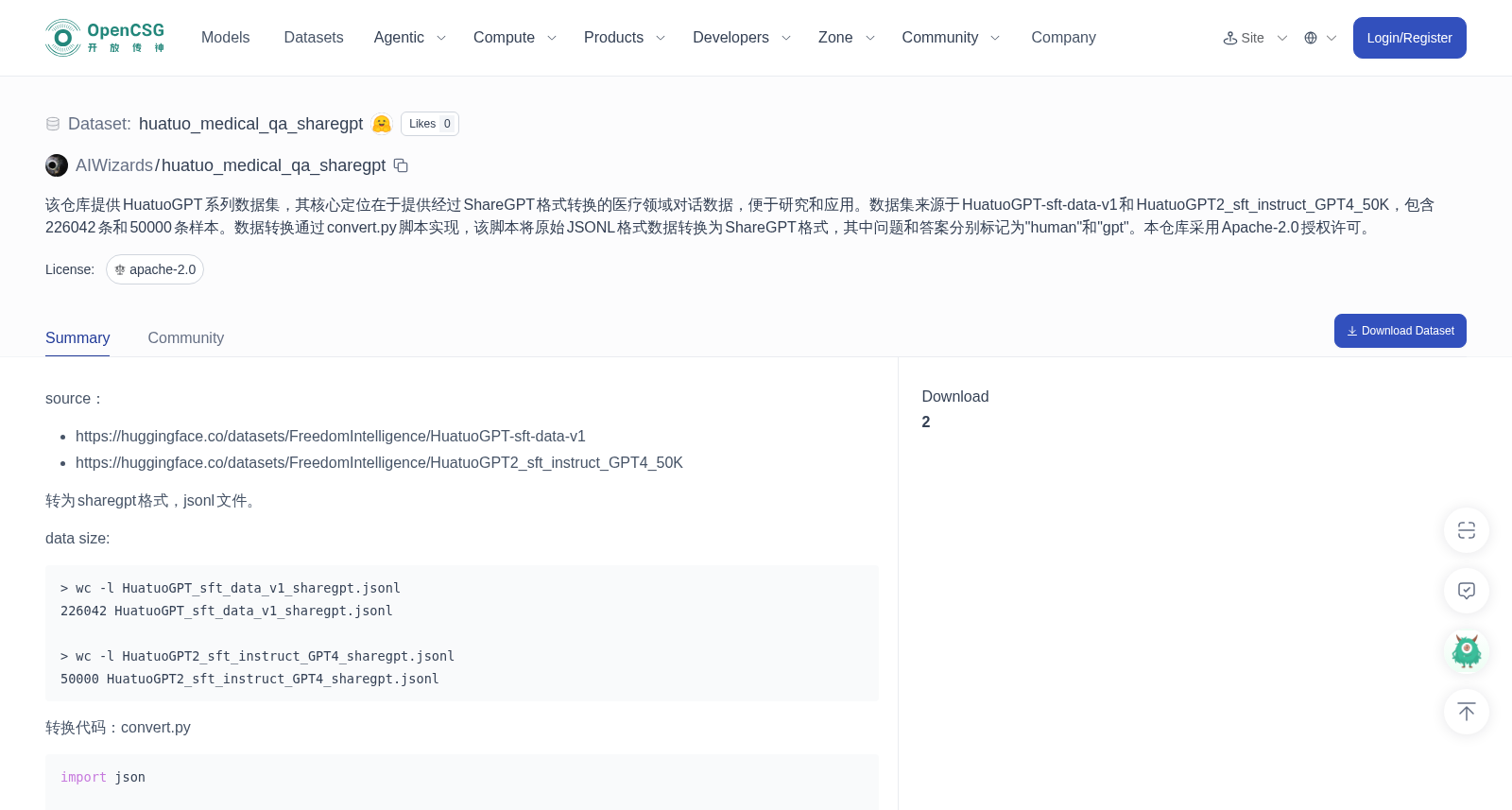This screenshot has width=1512, height=810.
Task: Open the green mascot assistant button
Action: click(1467, 651)
